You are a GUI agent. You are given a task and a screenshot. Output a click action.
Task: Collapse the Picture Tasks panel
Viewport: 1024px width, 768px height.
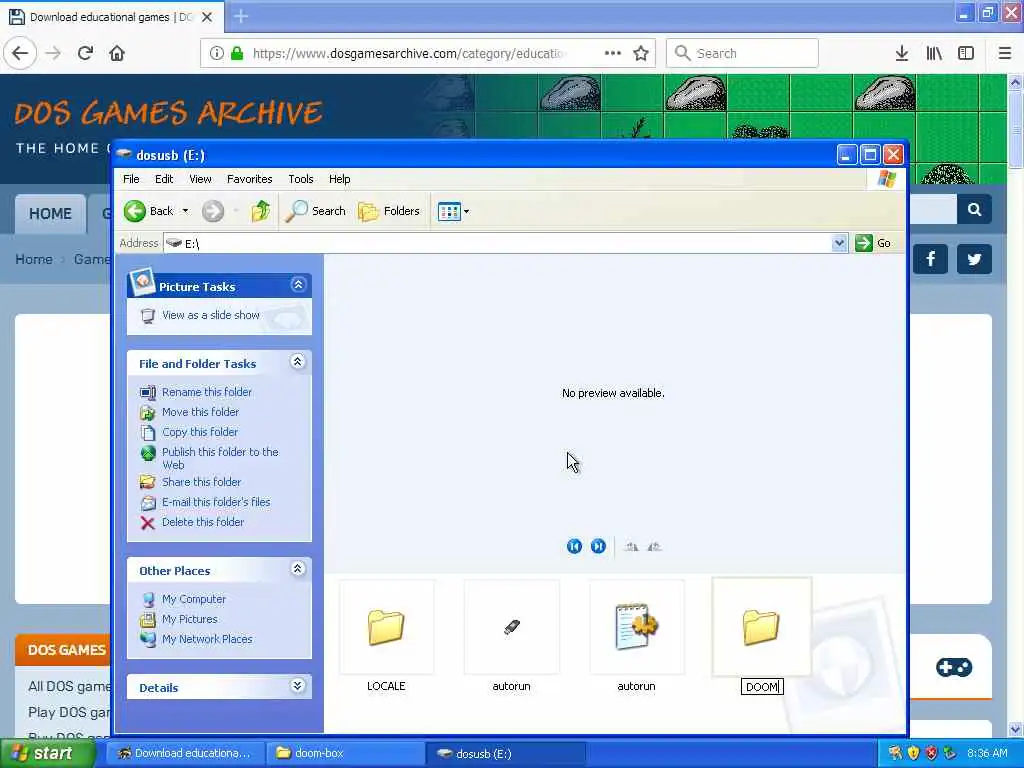[298, 285]
